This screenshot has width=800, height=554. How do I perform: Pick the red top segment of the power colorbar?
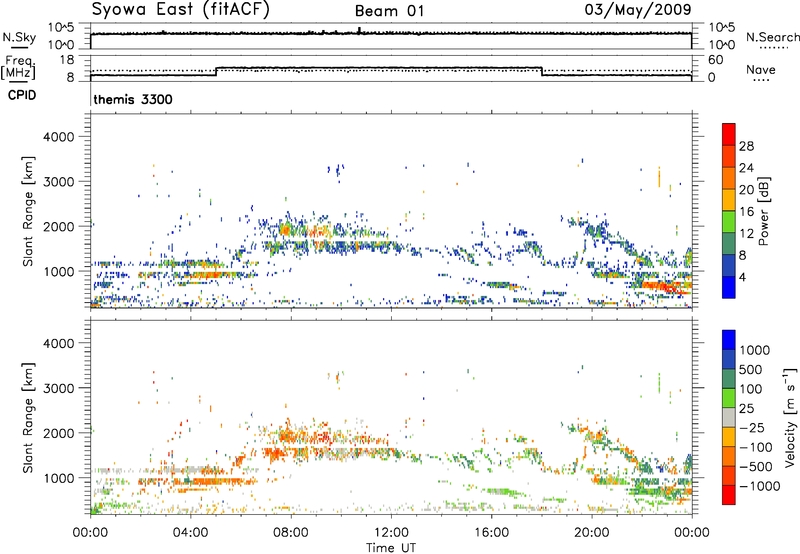click(x=729, y=134)
